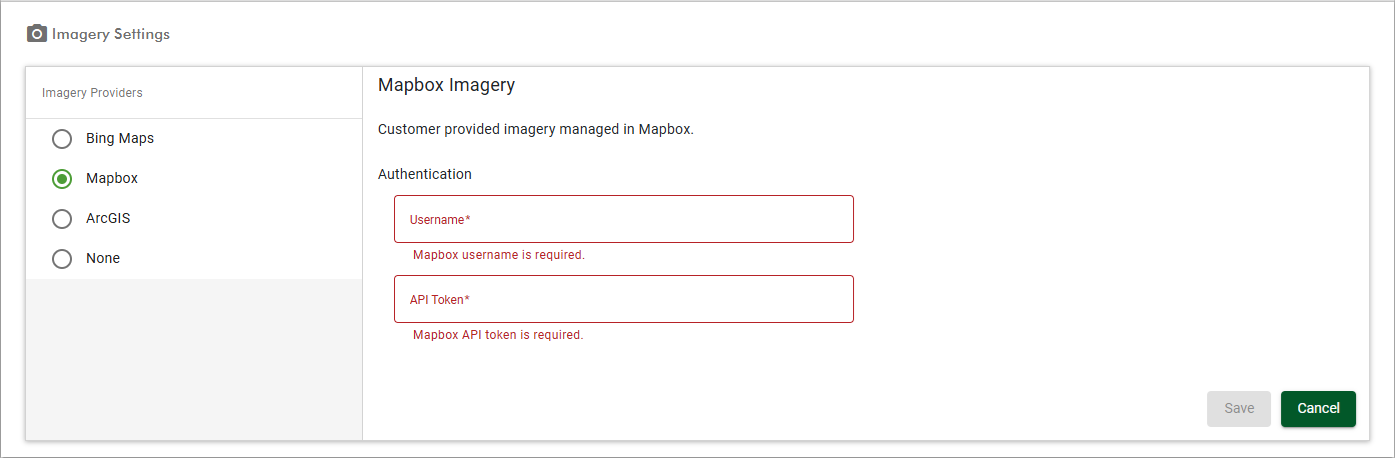The image size is (1395, 458).
Task: Click the 'Mapbox username is required' error
Action: click(499, 255)
